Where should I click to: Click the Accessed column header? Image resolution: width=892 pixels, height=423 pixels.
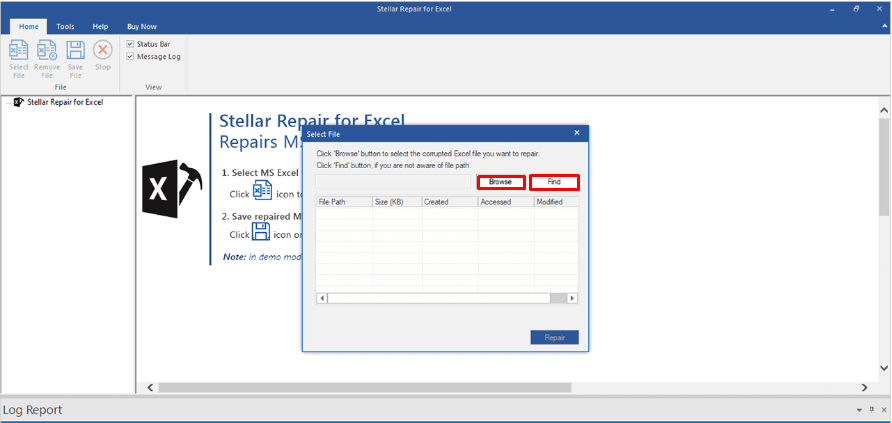[506, 202]
